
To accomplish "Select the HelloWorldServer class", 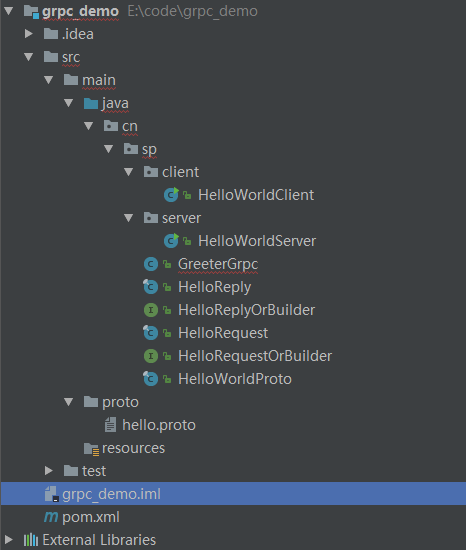I will (257, 241).
